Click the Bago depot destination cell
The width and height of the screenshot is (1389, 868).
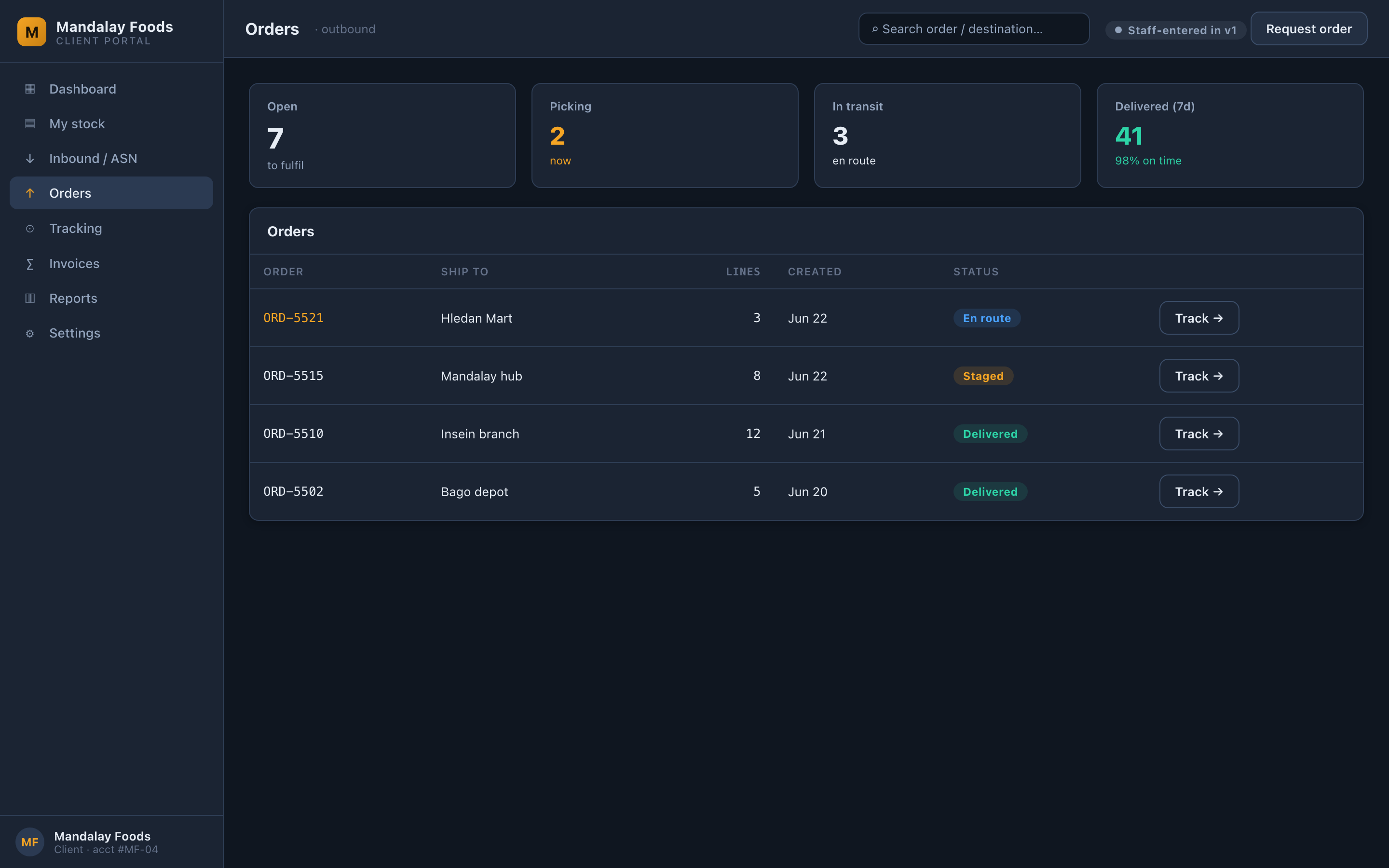pos(474,492)
